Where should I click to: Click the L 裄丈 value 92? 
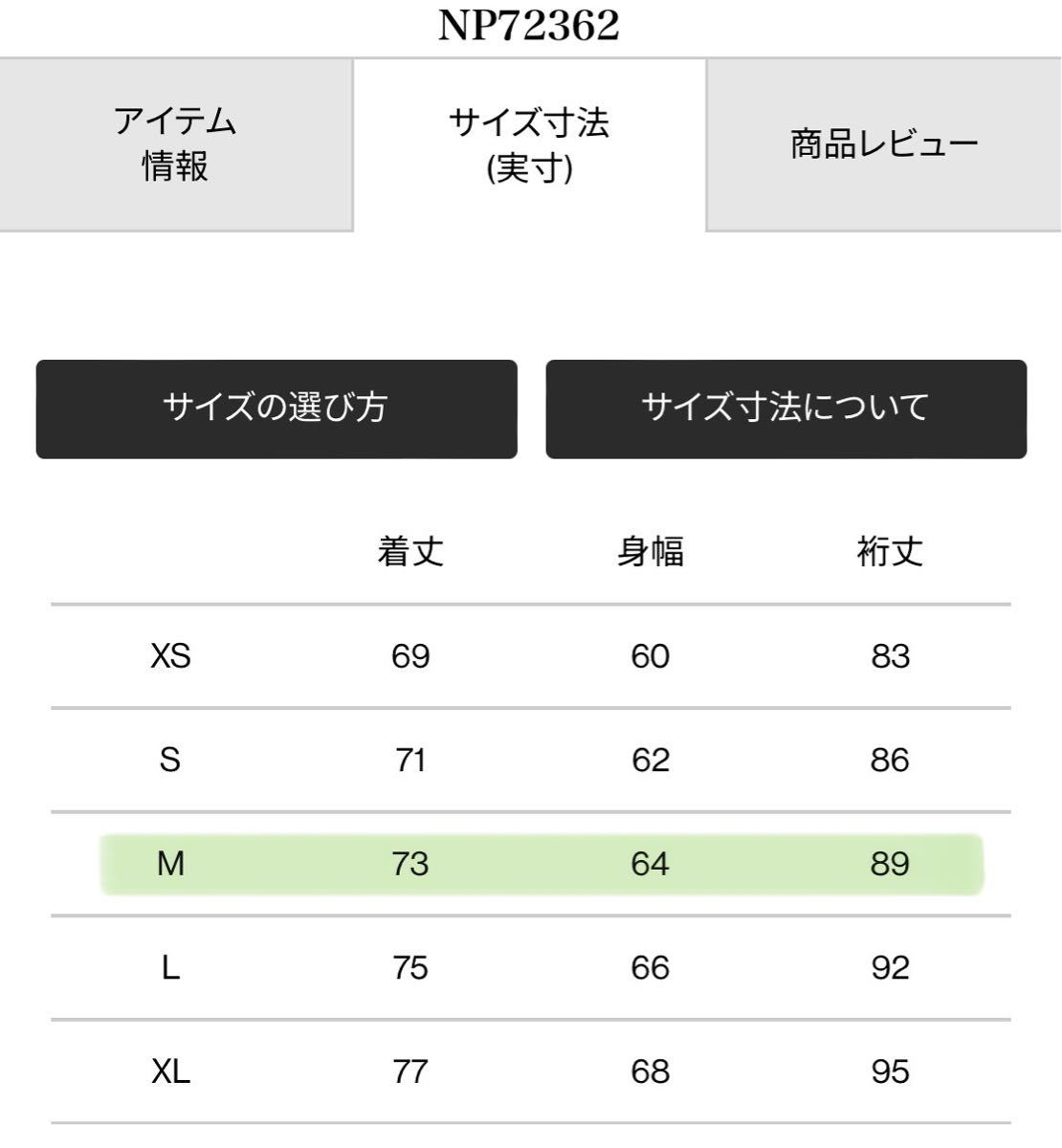click(x=890, y=968)
